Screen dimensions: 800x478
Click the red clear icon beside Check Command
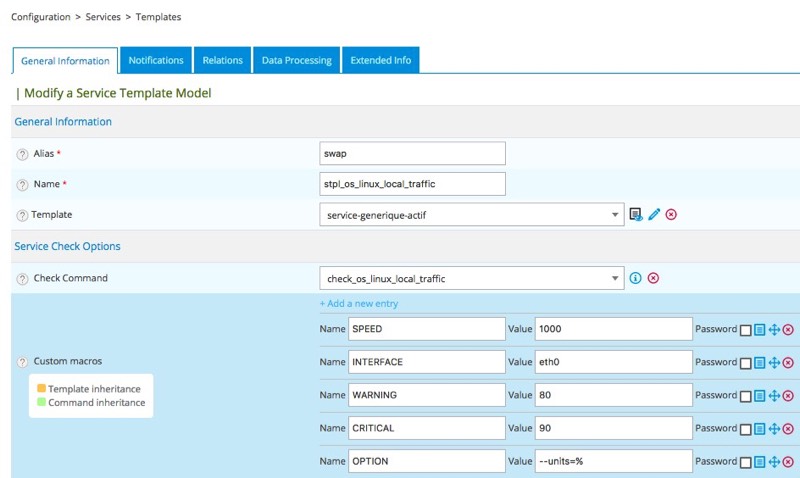(653, 278)
